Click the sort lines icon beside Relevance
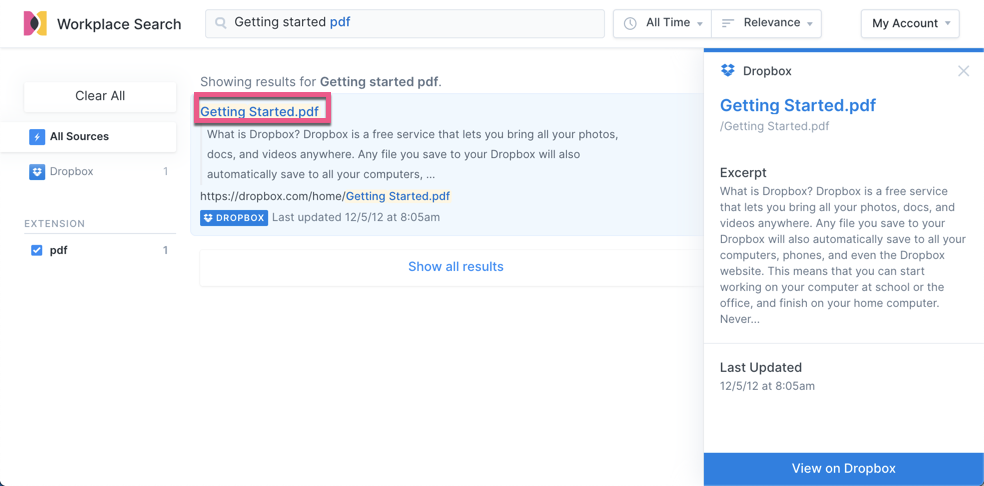The height and width of the screenshot is (486, 984). pyautogui.click(x=728, y=23)
